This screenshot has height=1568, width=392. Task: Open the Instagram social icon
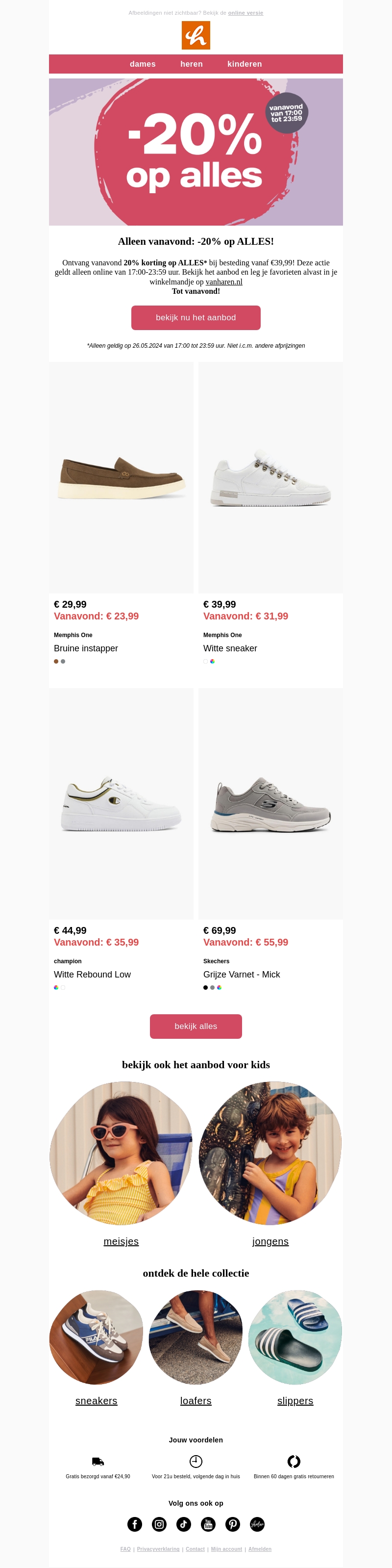point(159,1523)
